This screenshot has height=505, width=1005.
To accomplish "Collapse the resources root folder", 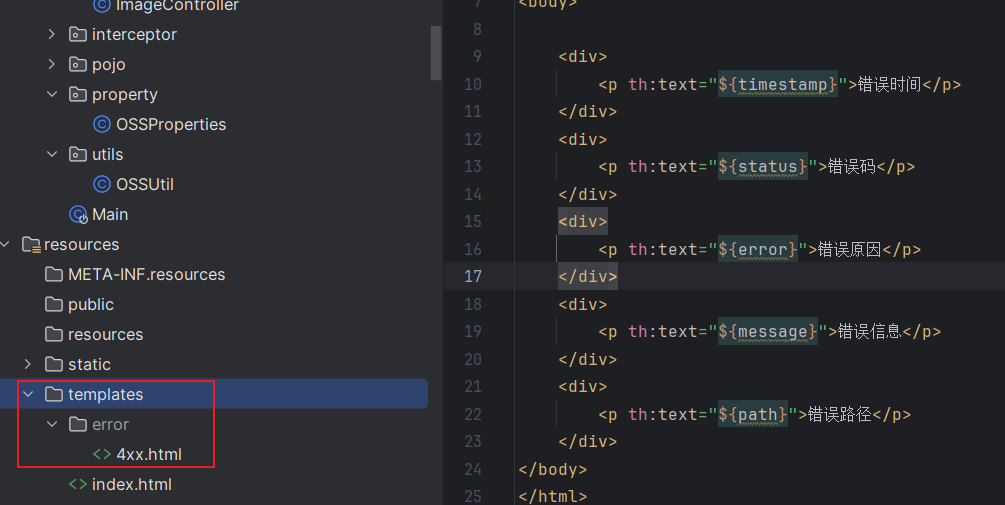I will click(x=5, y=244).
